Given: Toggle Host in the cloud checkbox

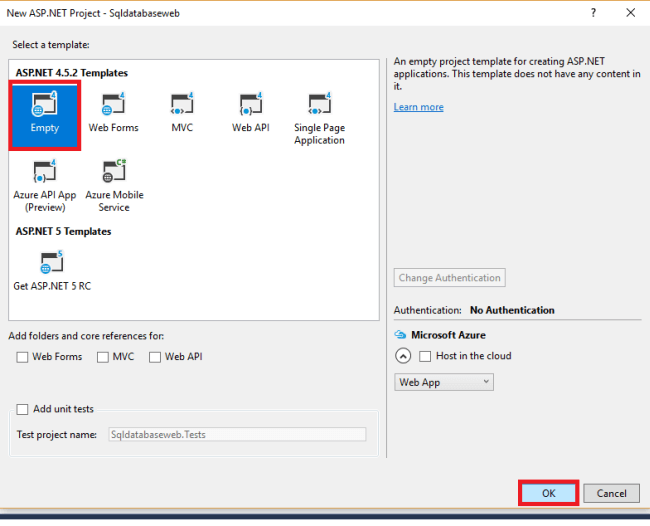Looking at the screenshot, I should (x=425, y=356).
